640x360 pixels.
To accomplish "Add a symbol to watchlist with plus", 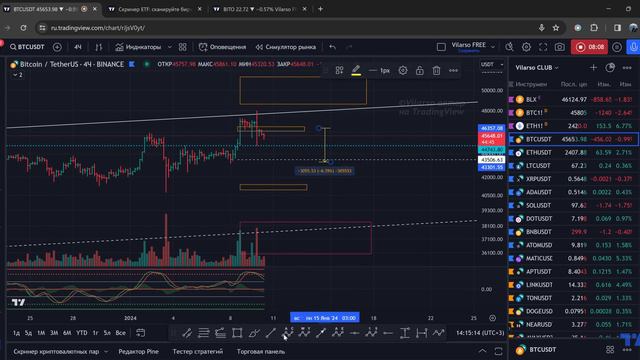I will click(593, 67).
